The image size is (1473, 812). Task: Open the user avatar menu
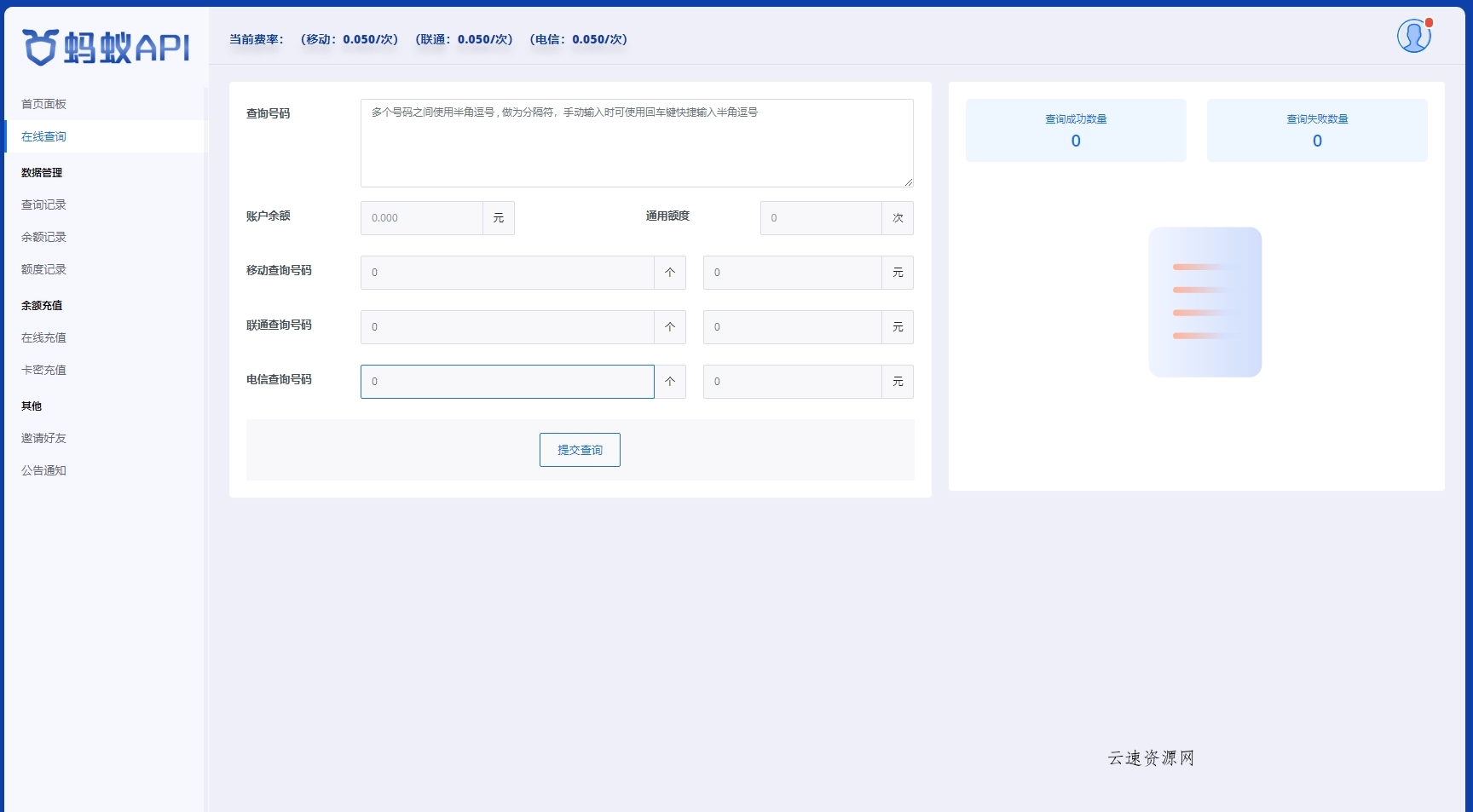coord(1413,36)
